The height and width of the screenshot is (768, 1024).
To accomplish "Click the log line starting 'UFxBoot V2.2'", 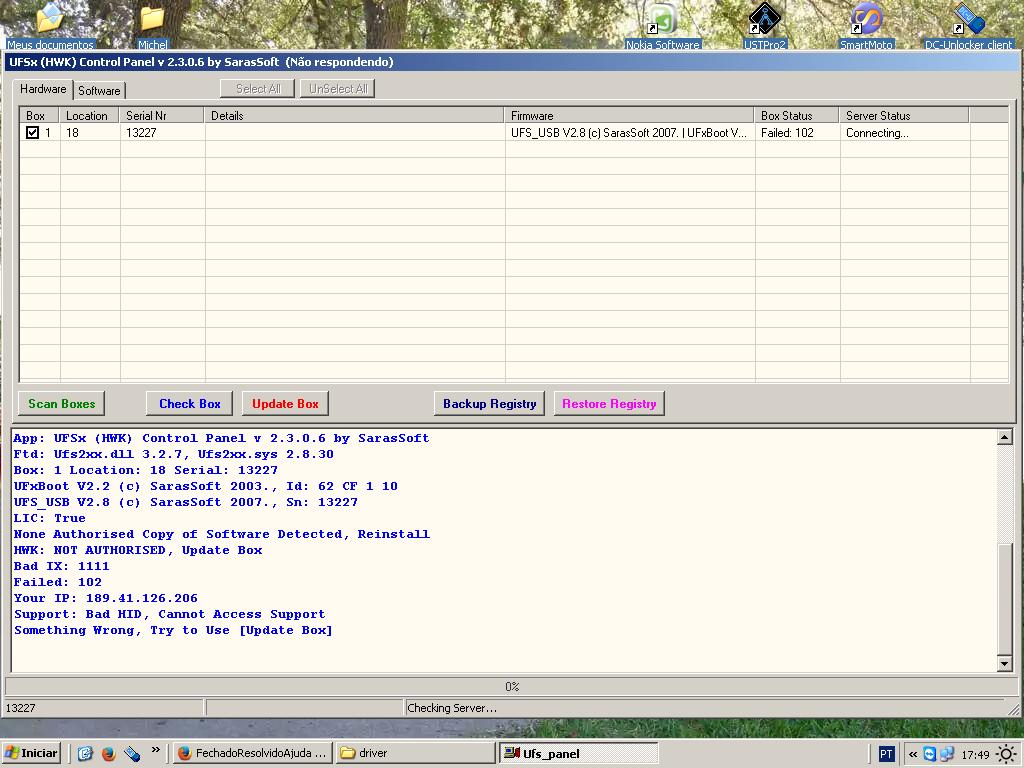I will pos(206,487).
